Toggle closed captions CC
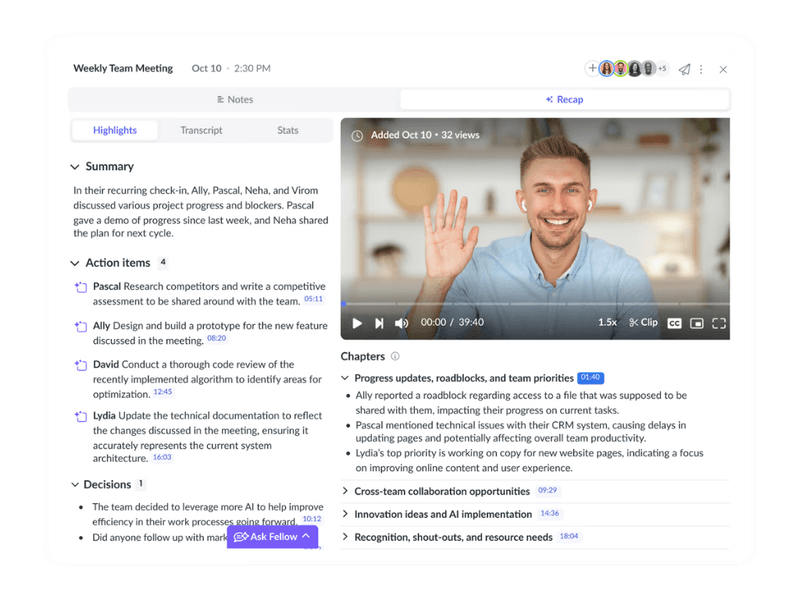The image size is (800, 600). tap(674, 323)
